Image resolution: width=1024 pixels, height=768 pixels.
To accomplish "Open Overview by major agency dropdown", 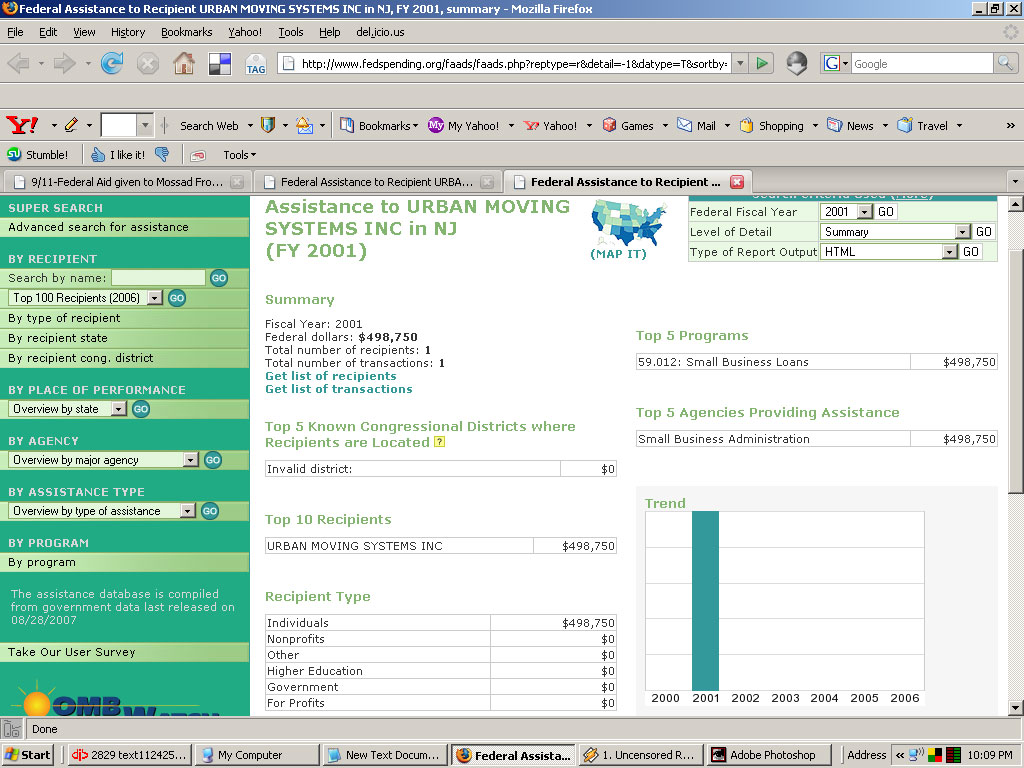I will [190, 460].
